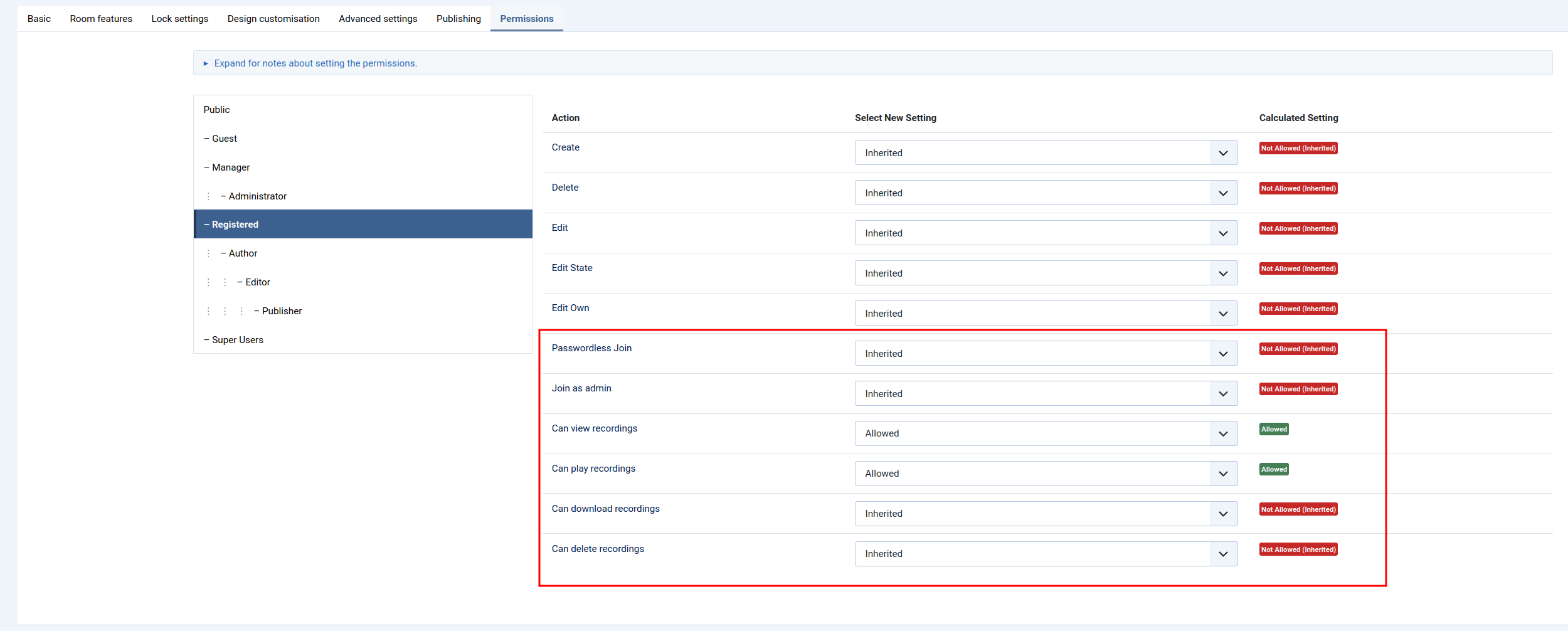Open the Can delete recordings dropdown
The width and height of the screenshot is (1568, 631).
pos(1045,554)
